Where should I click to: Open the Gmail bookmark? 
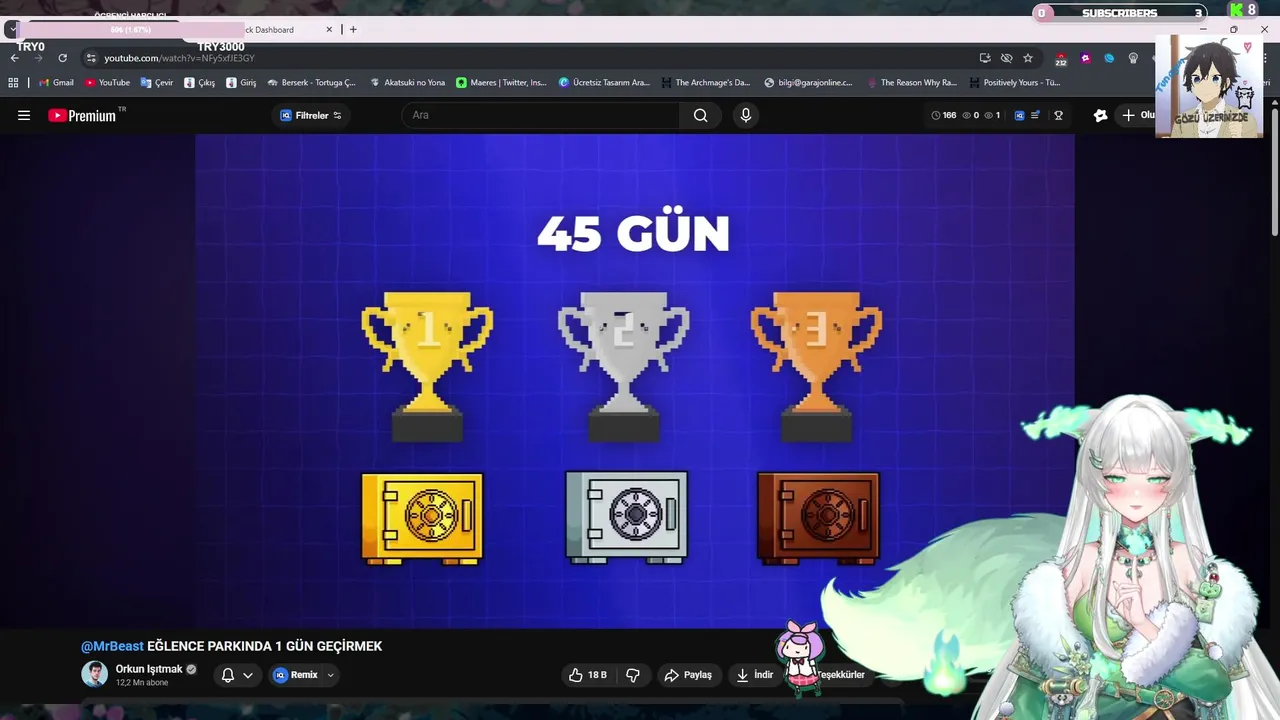point(56,83)
